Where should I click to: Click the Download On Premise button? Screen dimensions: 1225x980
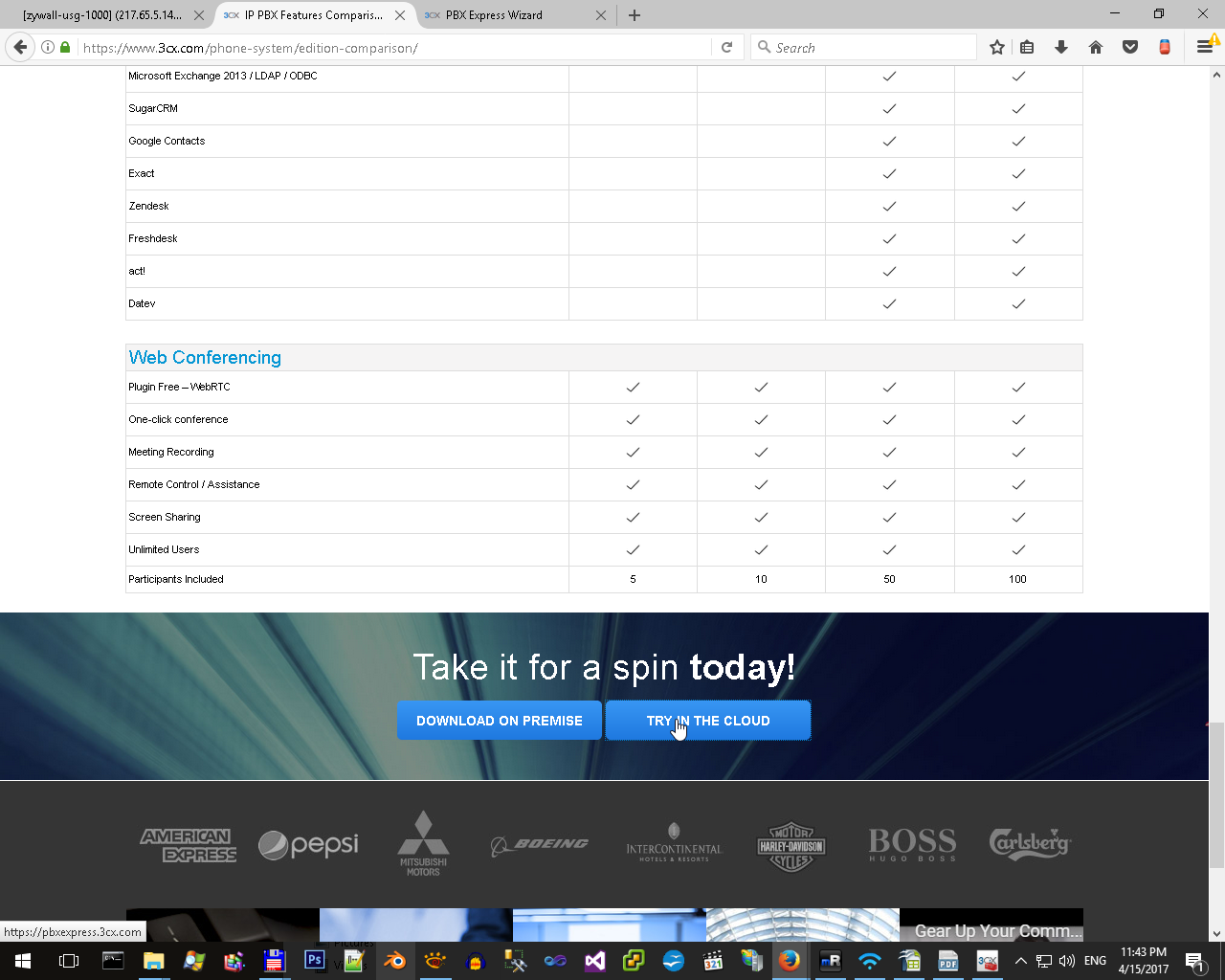[x=500, y=721]
